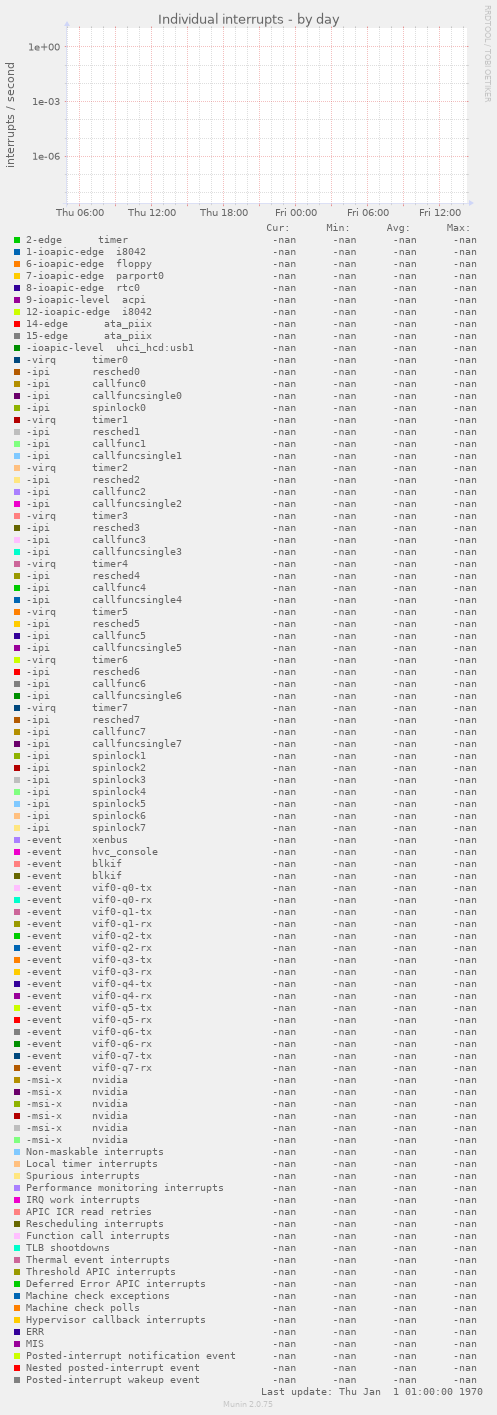Screen dimensions: 497x1415
Task: Select the 9-ioapic-level acpi color swatch
Action: click(17, 300)
